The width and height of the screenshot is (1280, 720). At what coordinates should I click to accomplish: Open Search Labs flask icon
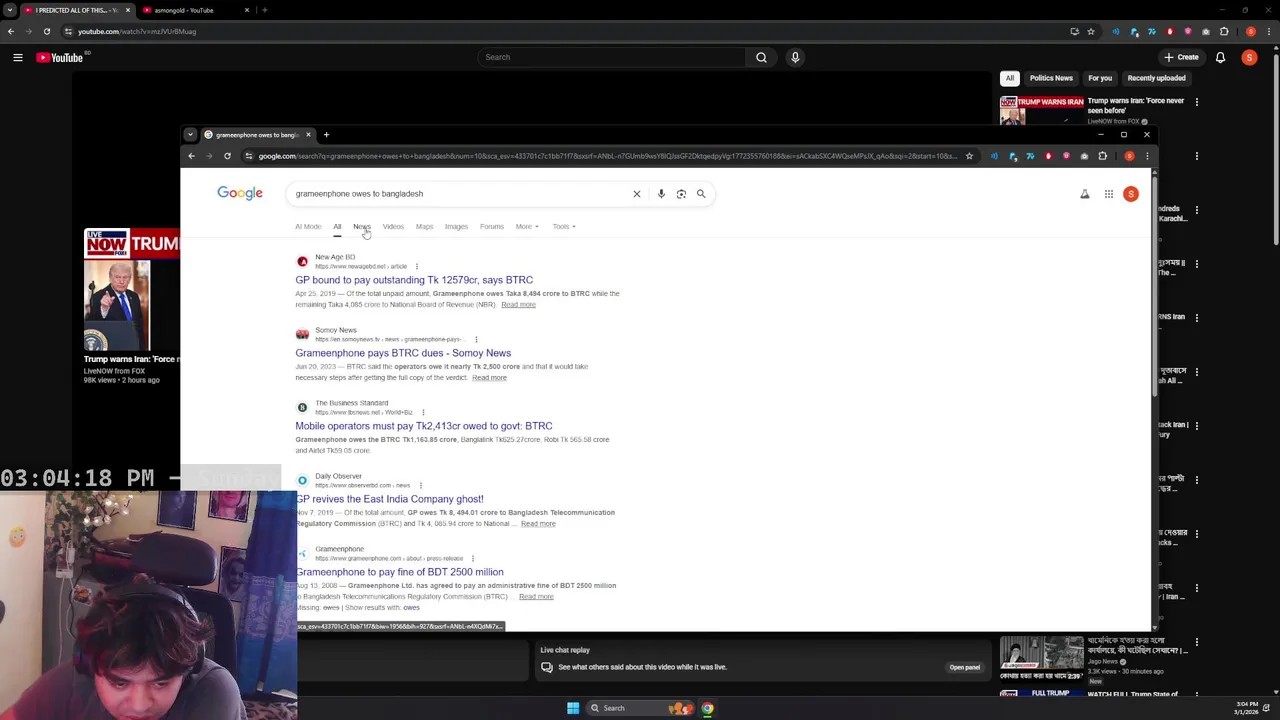(x=1085, y=194)
